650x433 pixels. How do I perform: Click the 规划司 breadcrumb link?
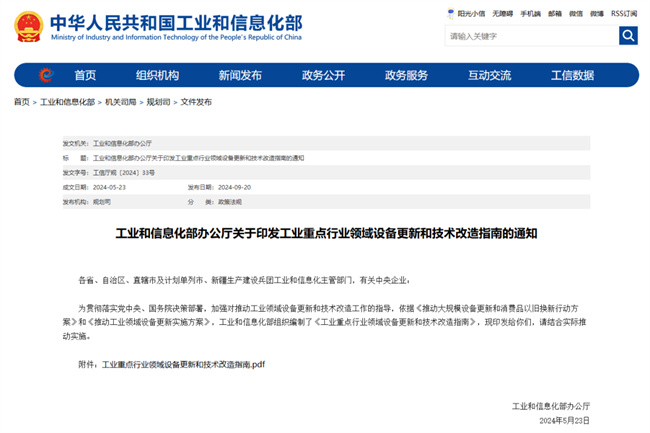[x=158, y=102]
